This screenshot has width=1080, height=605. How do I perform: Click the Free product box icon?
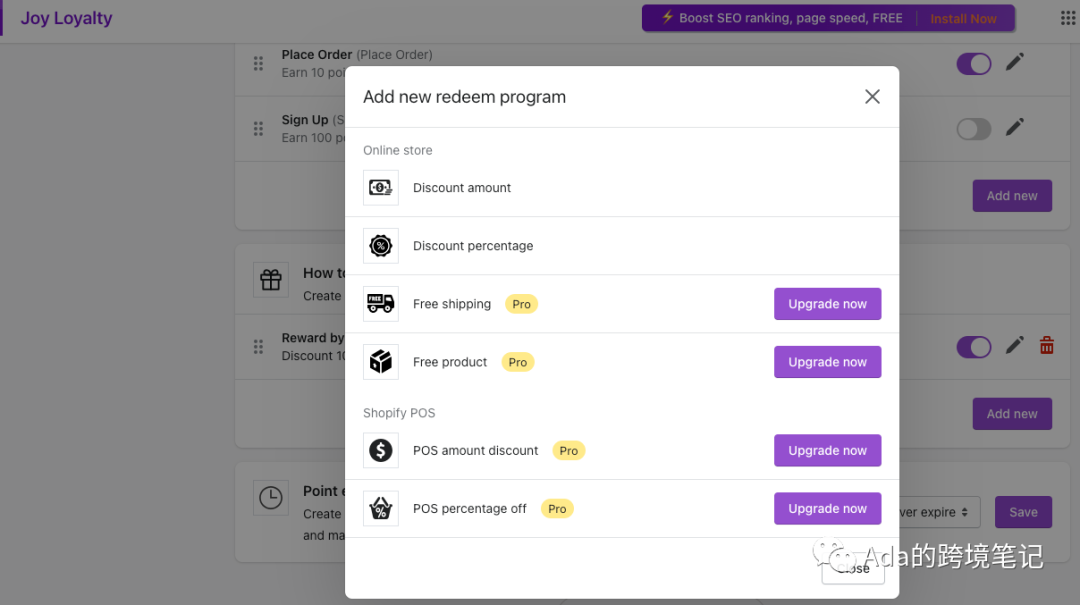pos(381,362)
